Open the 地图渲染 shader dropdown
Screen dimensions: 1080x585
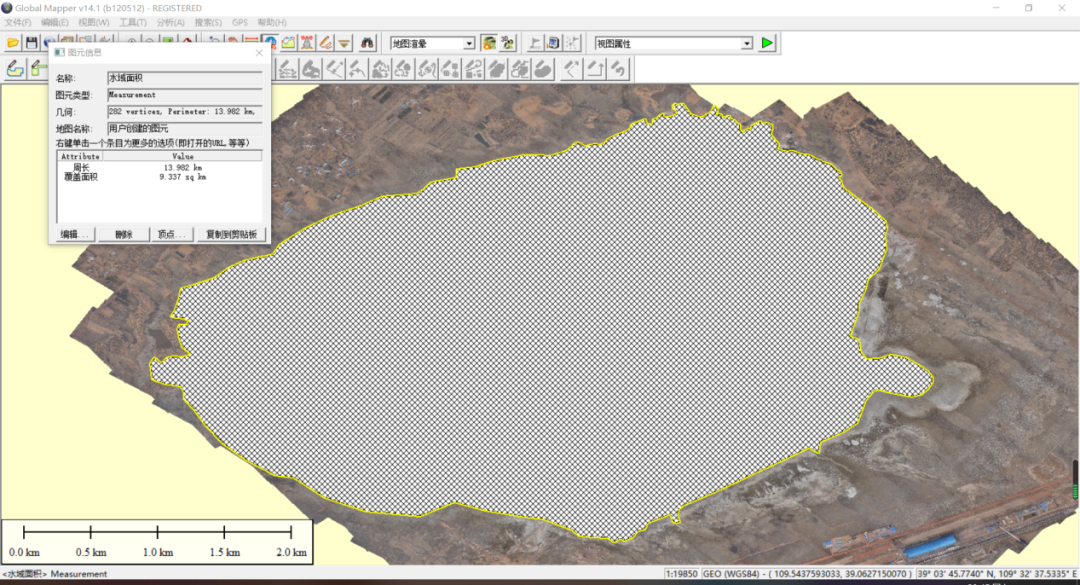(x=468, y=44)
